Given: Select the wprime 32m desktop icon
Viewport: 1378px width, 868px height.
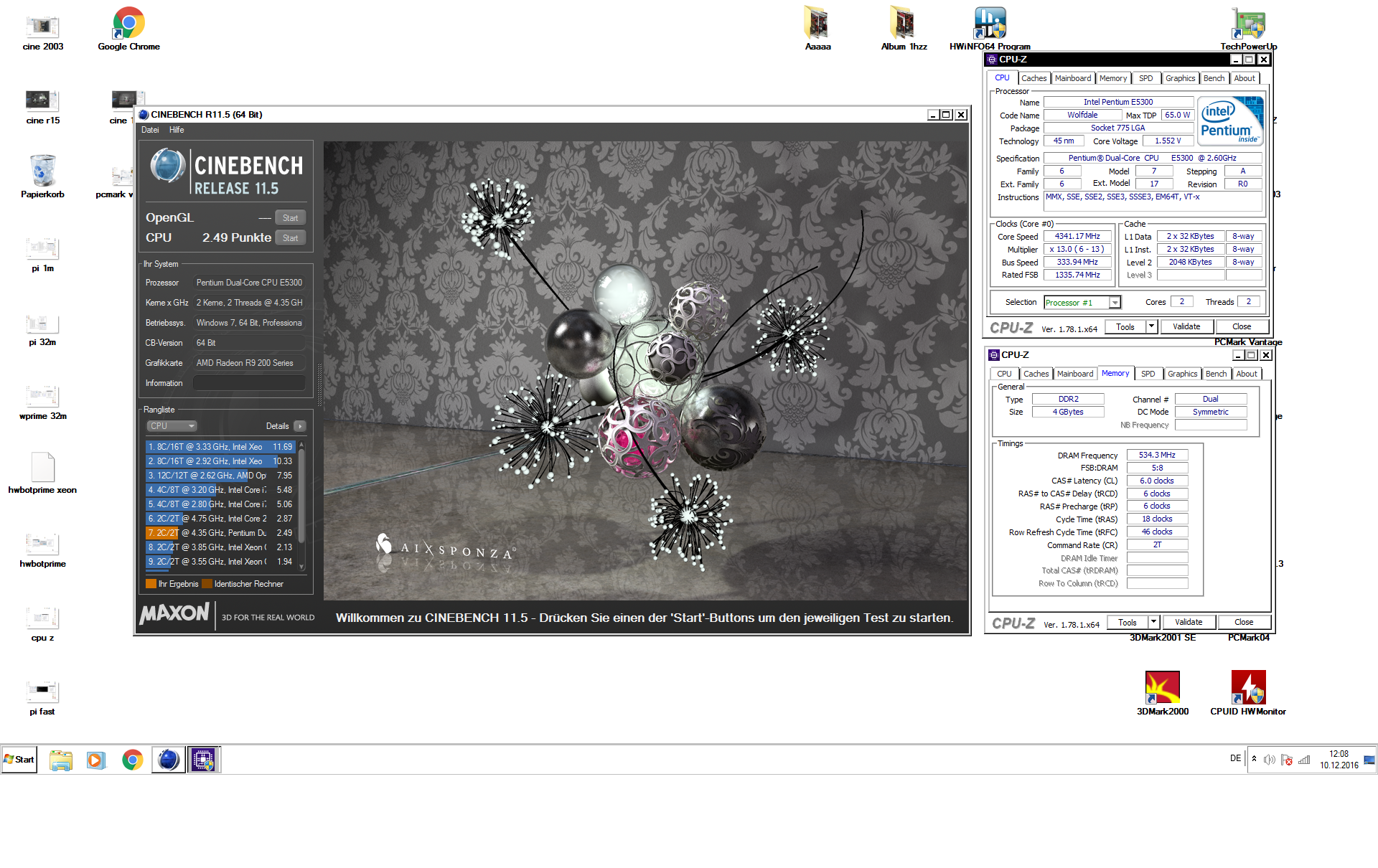Looking at the screenshot, I should (x=43, y=402).
